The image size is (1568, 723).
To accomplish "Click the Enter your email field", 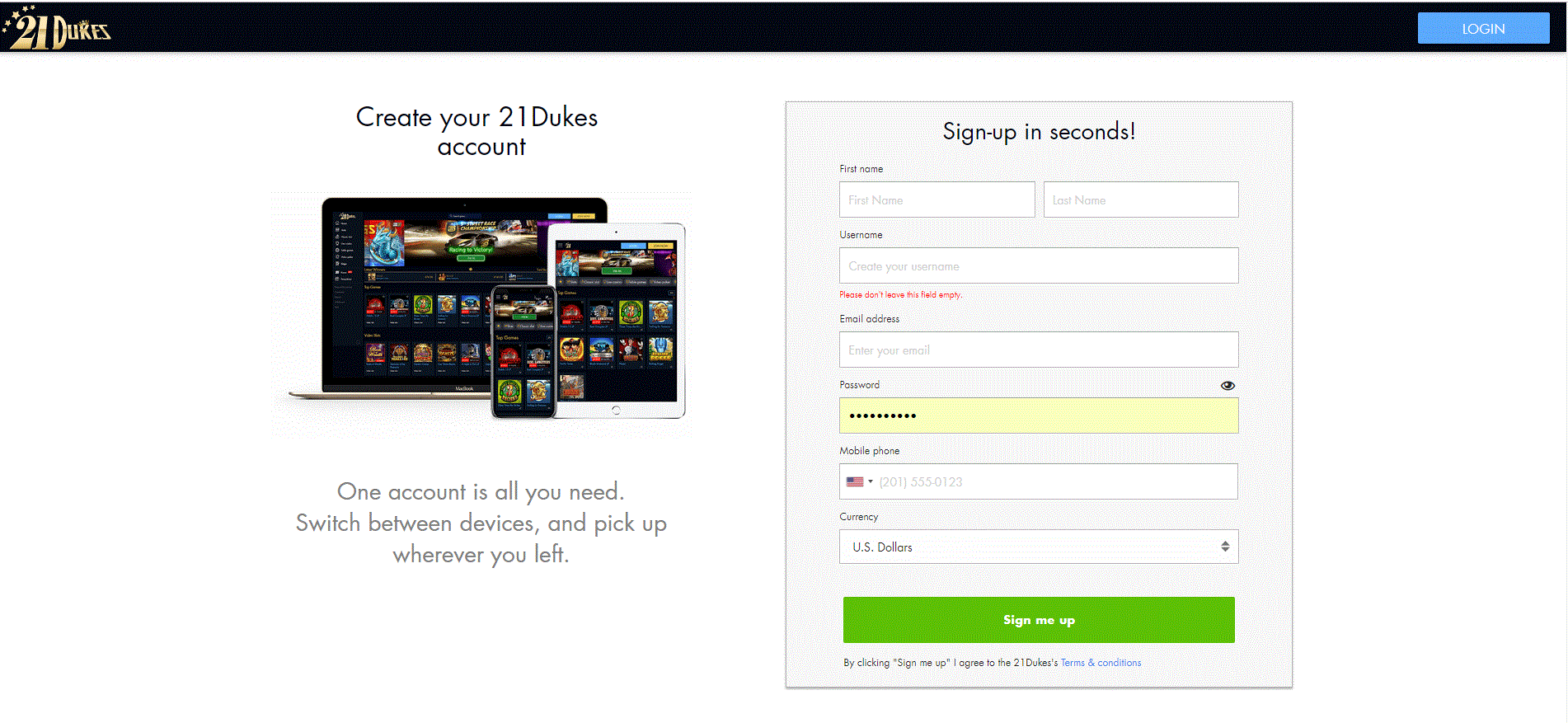I will point(1038,350).
